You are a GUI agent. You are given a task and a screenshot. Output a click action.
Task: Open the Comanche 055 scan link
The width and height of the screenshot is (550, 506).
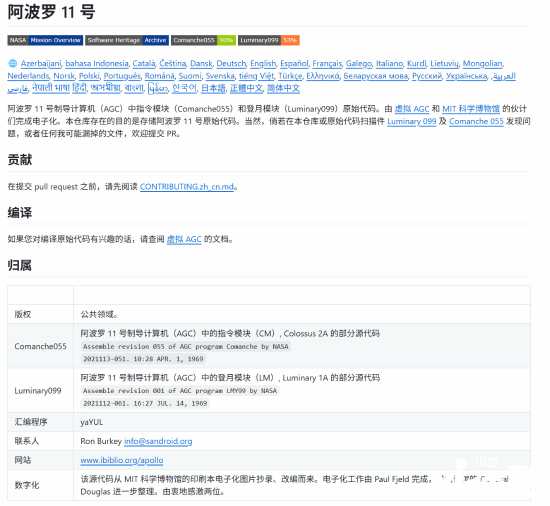(x=476, y=121)
